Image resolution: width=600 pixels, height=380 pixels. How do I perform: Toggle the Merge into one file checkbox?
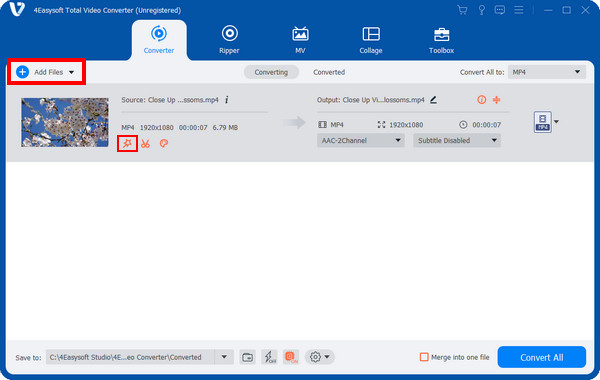click(424, 357)
